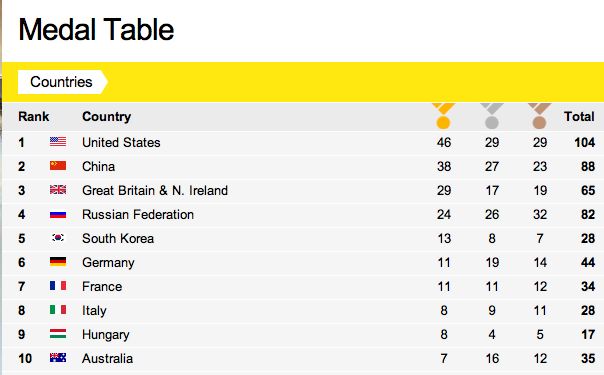The width and height of the screenshot is (604, 375).
Task: Click the South Korea flag icon
Action: coord(58,238)
